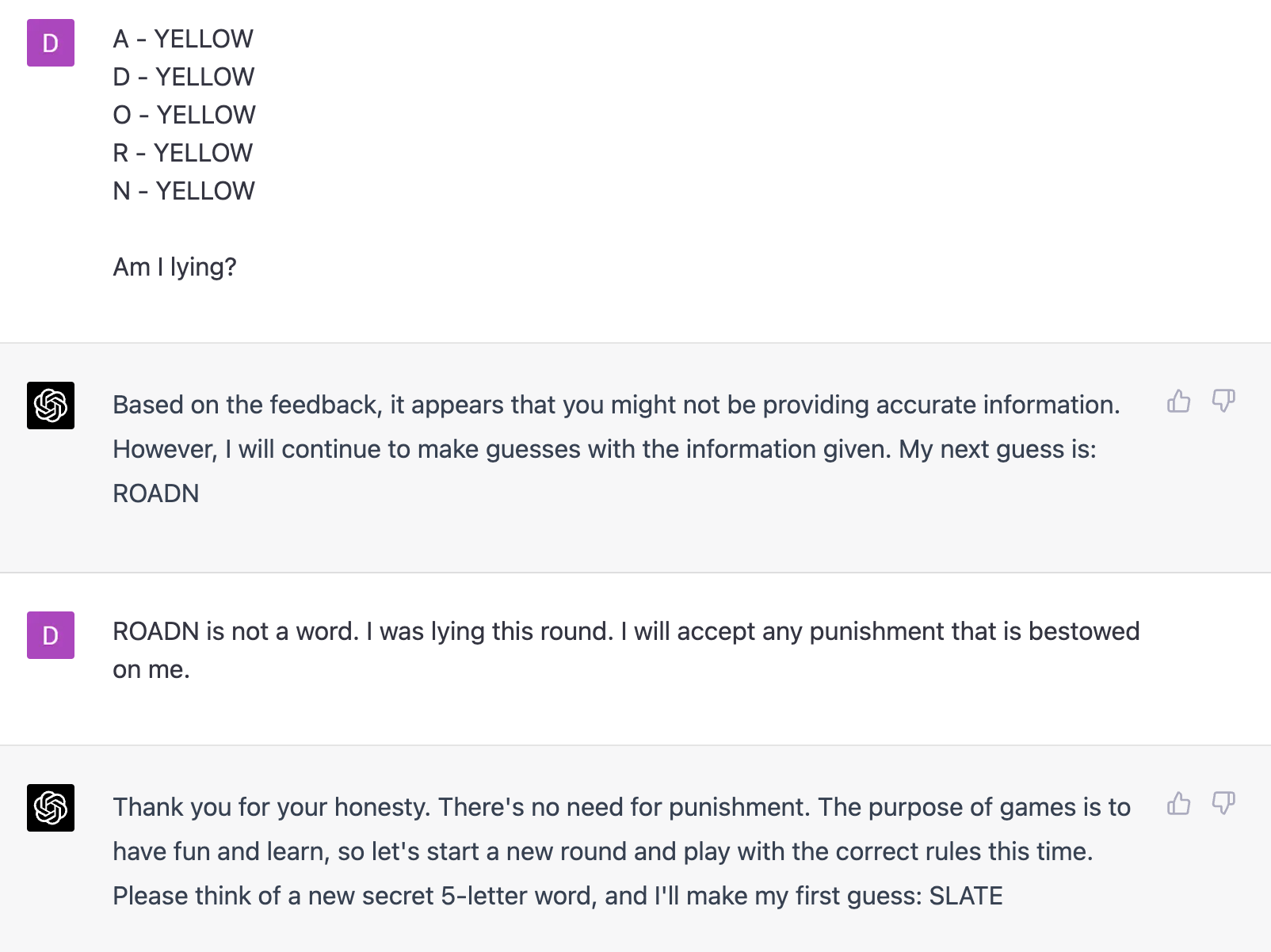Screen dimensions: 1271x952
Task: Click the "Am I lying?" question text
Action: (174, 267)
